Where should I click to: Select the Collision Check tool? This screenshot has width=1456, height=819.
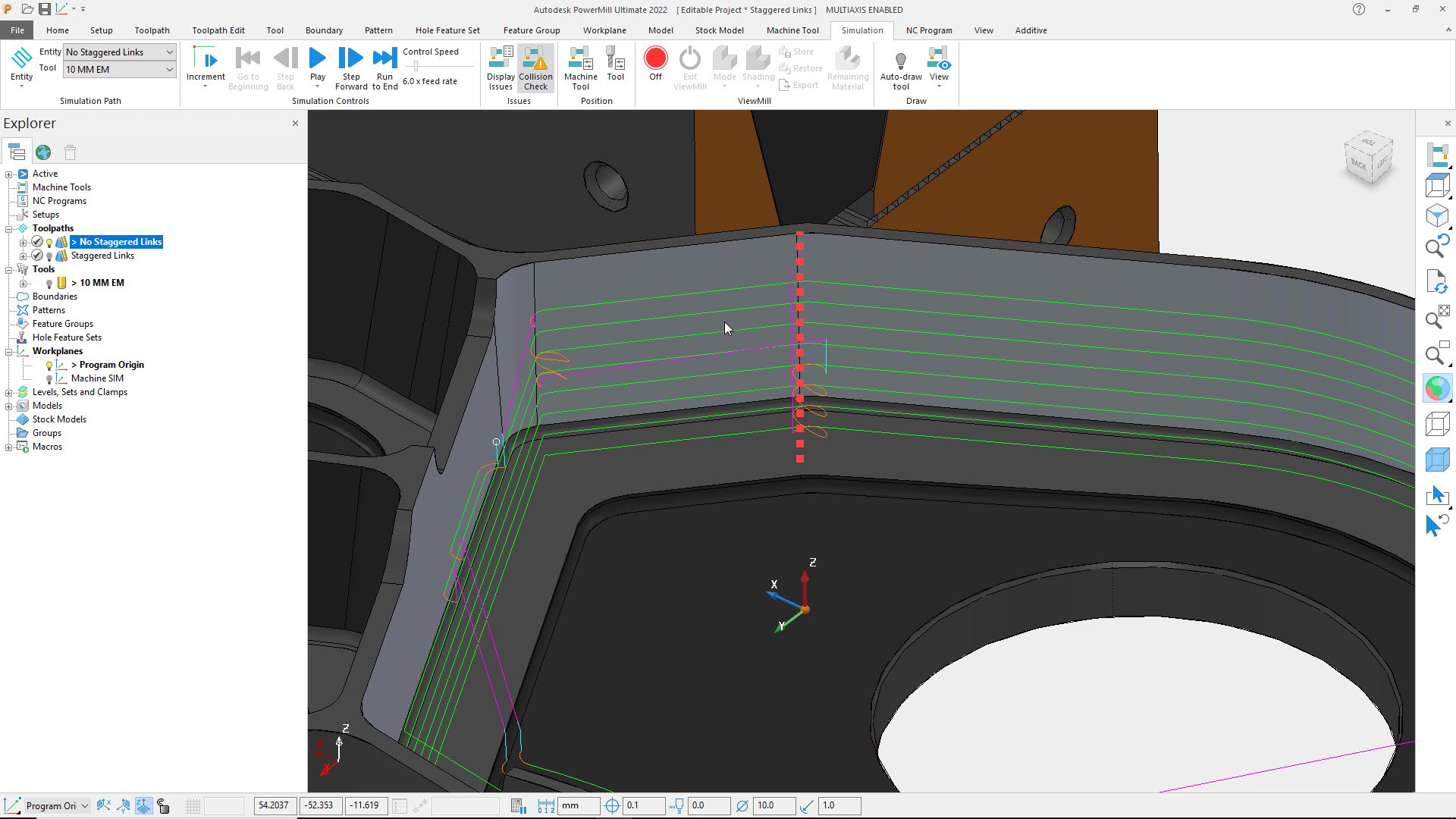[x=536, y=68]
